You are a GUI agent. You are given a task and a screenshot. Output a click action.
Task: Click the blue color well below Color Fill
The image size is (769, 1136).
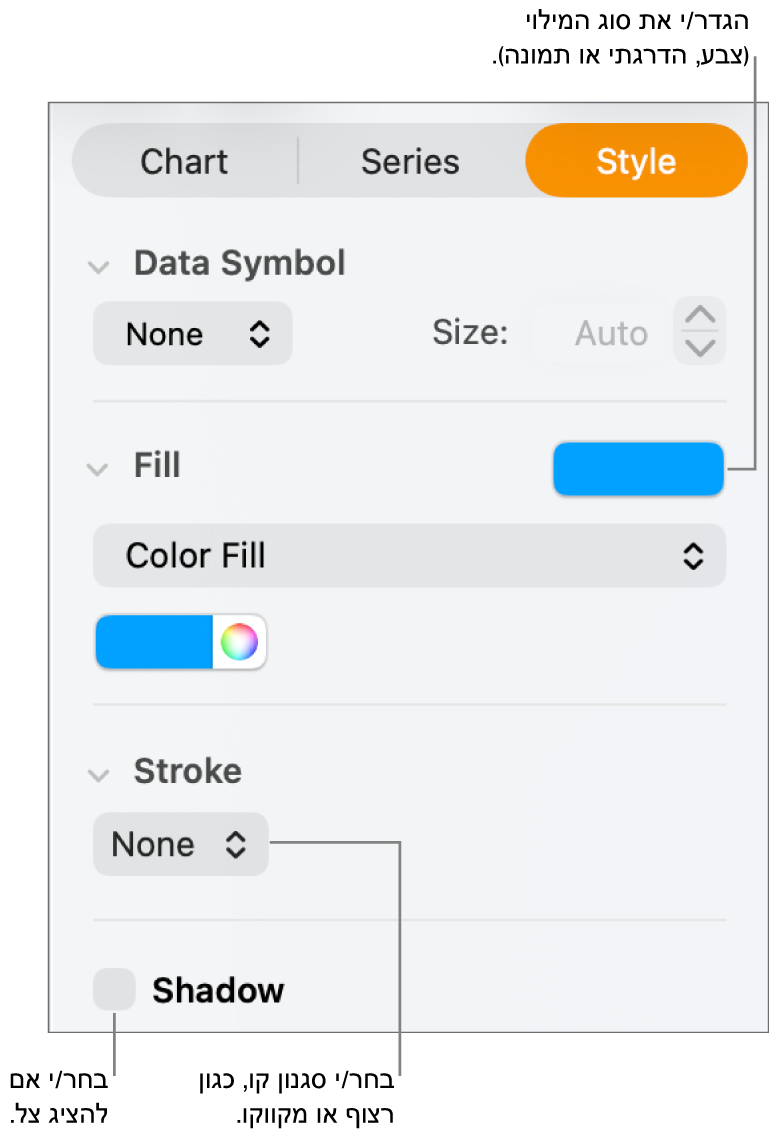click(x=155, y=642)
